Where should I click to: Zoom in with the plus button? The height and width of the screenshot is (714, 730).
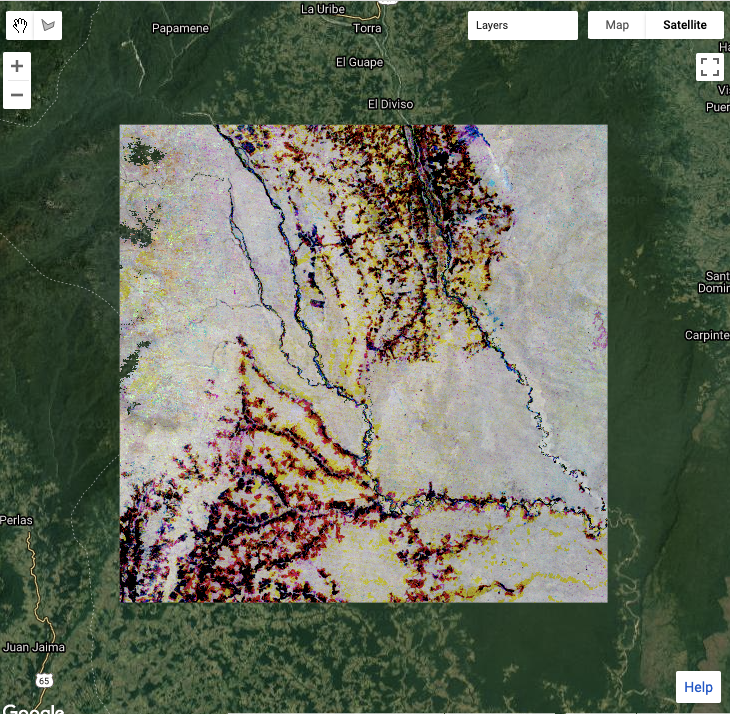[x=18, y=67]
